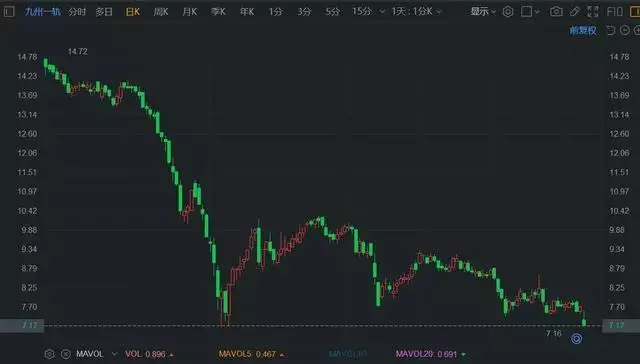Open the 显示 display dropdown

click(483, 11)
